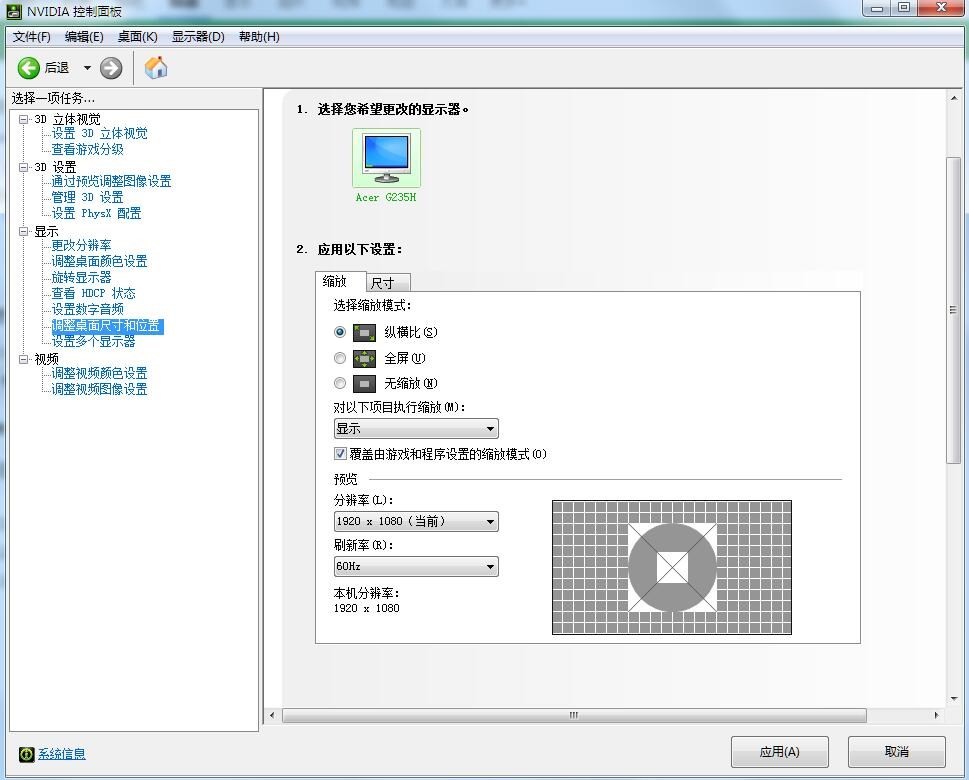Click the 全屏 full-screen scaling icon
Image resolution: width=969 pixels, height=780 pixels.
(365, 358)
